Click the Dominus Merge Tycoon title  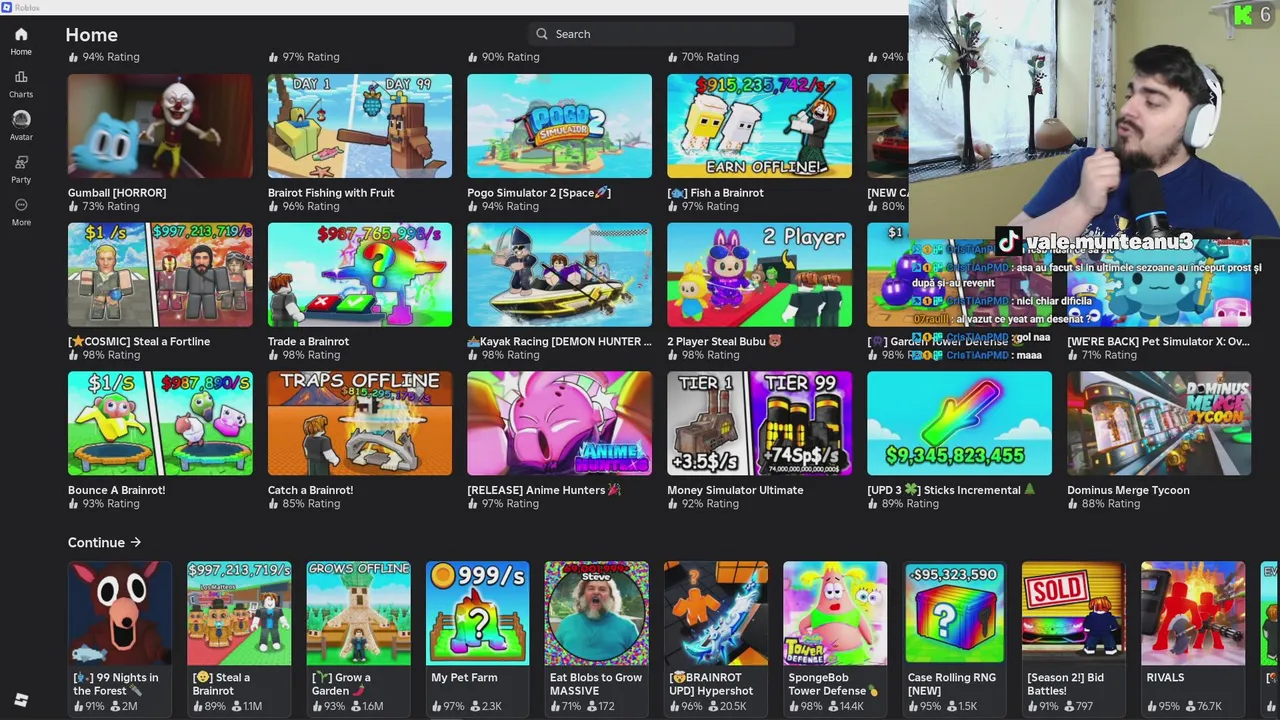pyautogui.click(x=1128, y=490)
